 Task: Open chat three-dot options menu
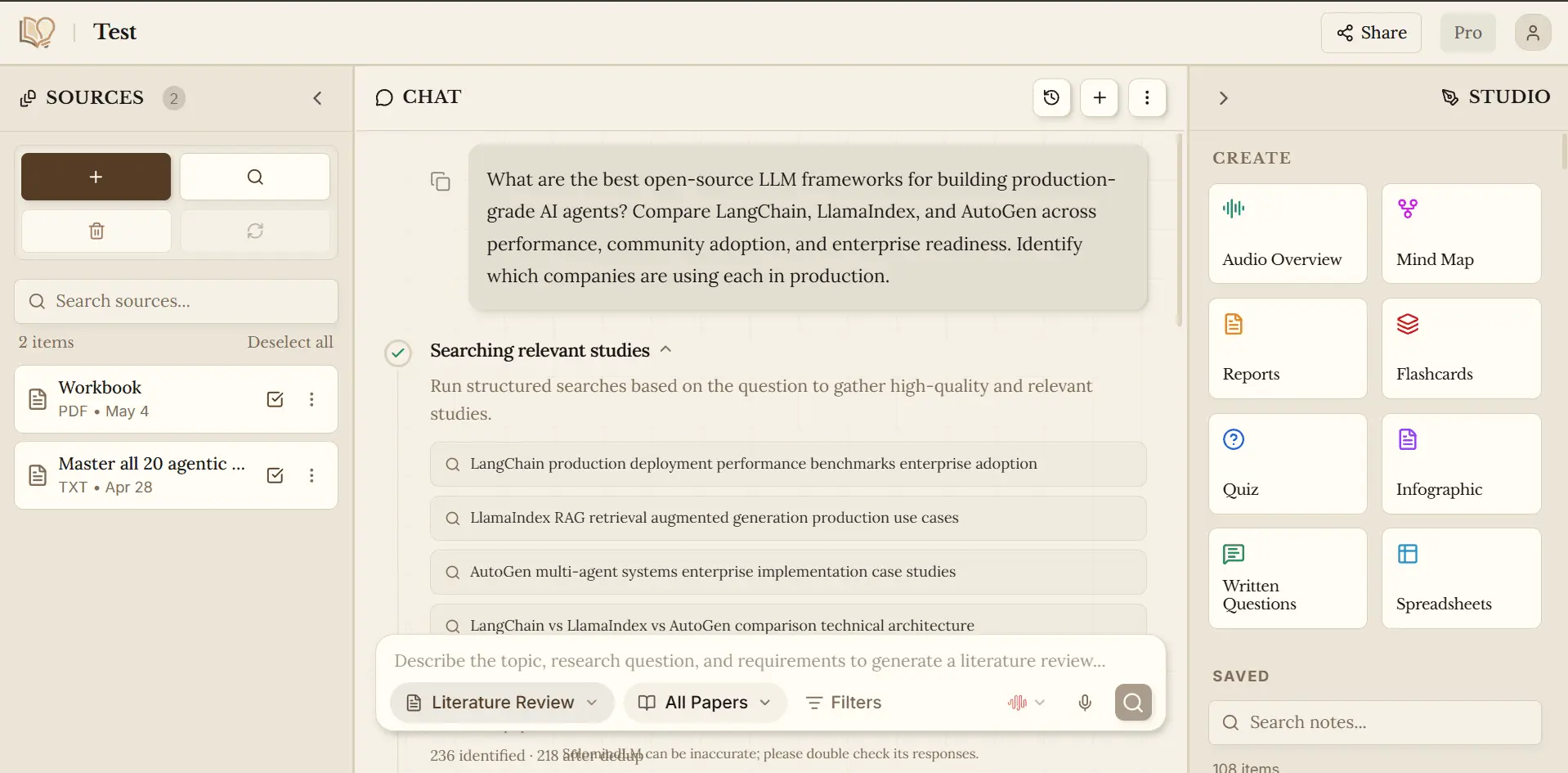(1147, 98)
